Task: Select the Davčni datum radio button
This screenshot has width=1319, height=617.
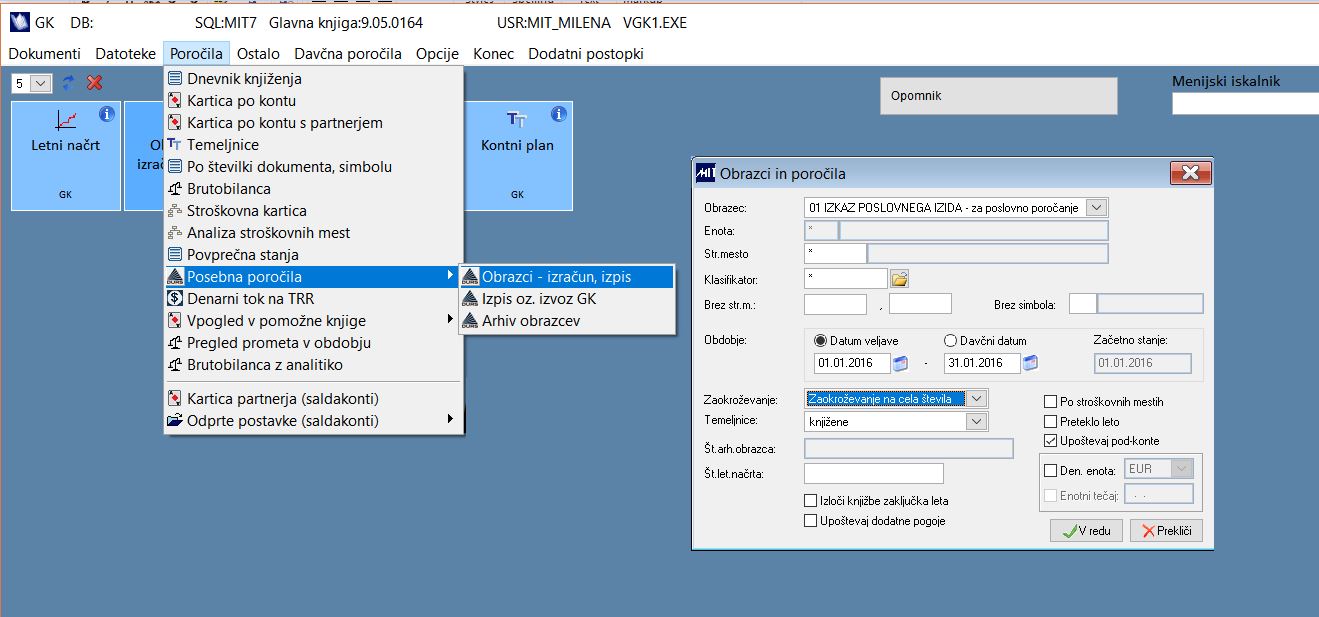Action: pyautogui.click(x=951, y=341)
